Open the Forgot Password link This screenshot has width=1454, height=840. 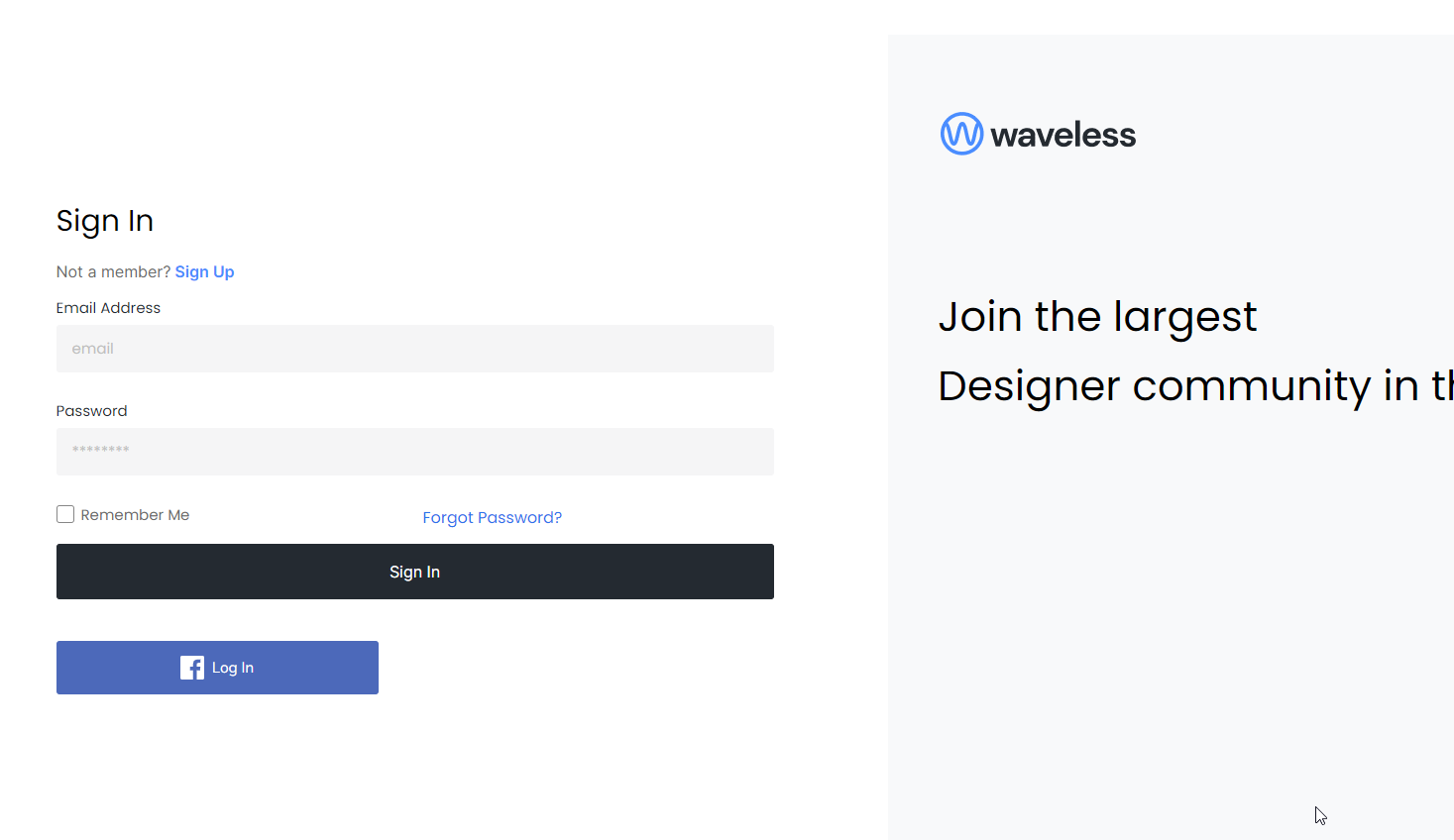coord(492,517)
